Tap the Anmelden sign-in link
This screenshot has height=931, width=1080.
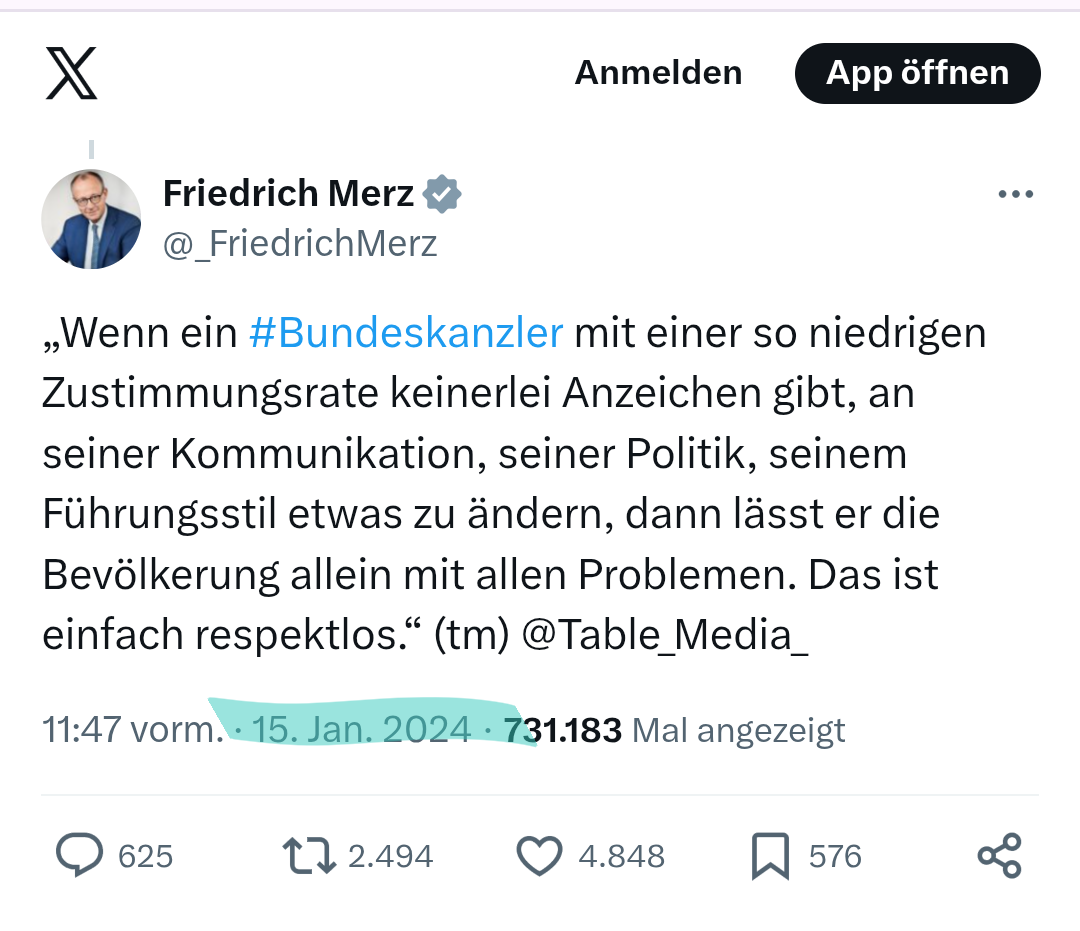[x=658, y=73]
